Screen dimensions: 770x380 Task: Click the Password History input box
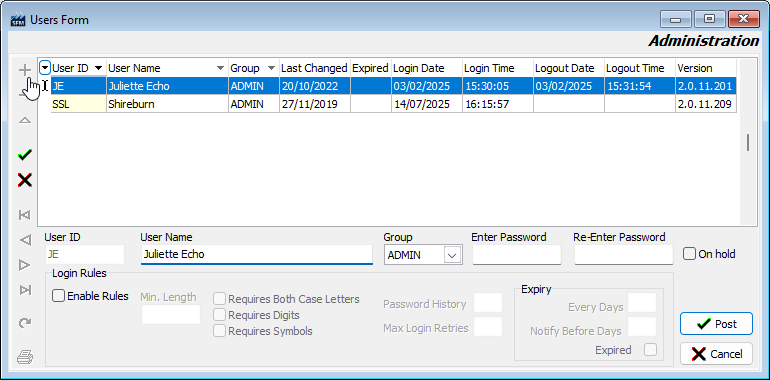pyautogui.click(x=488, y=302)
